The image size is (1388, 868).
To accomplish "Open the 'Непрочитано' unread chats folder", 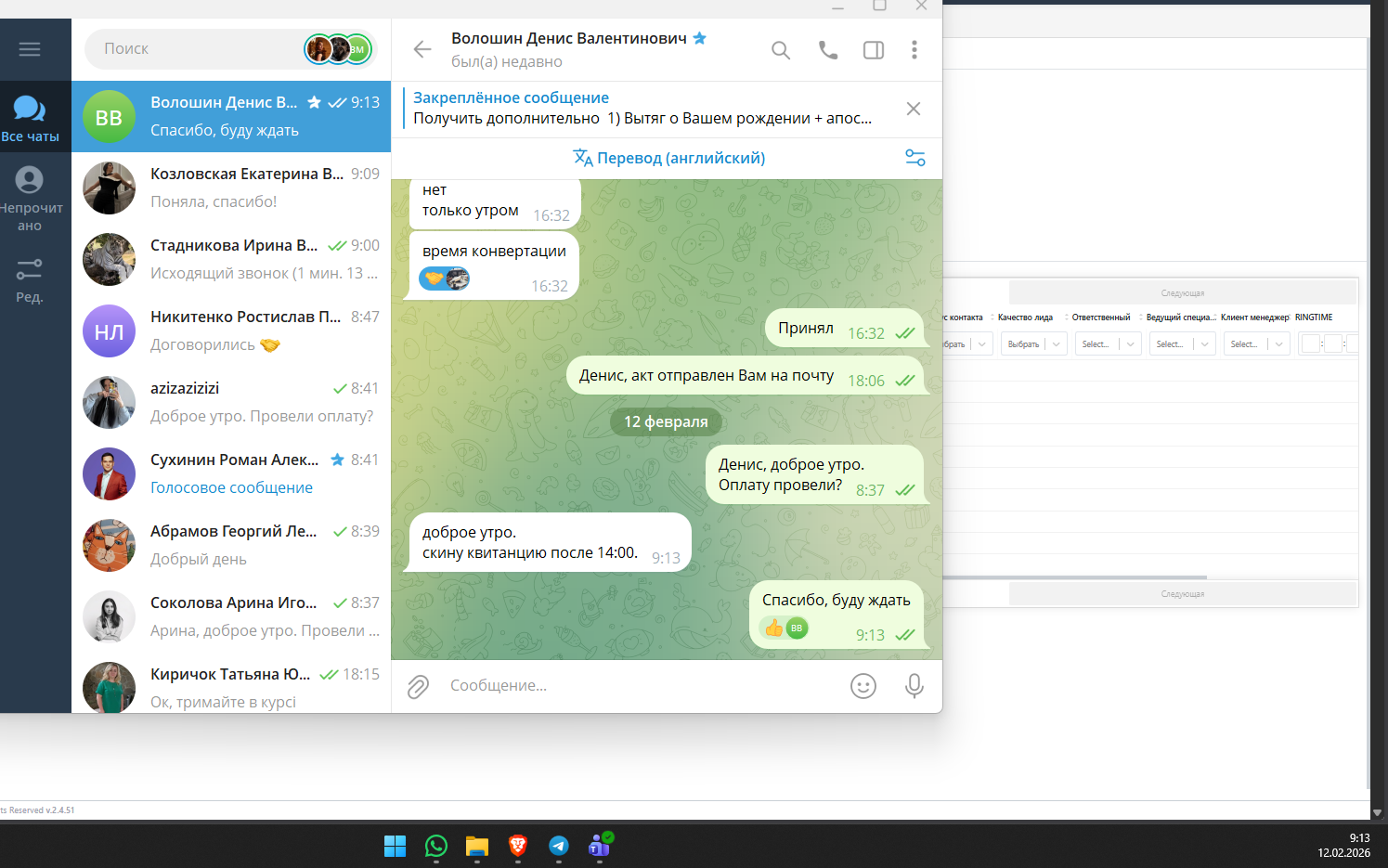I will [x=30, y=199].
